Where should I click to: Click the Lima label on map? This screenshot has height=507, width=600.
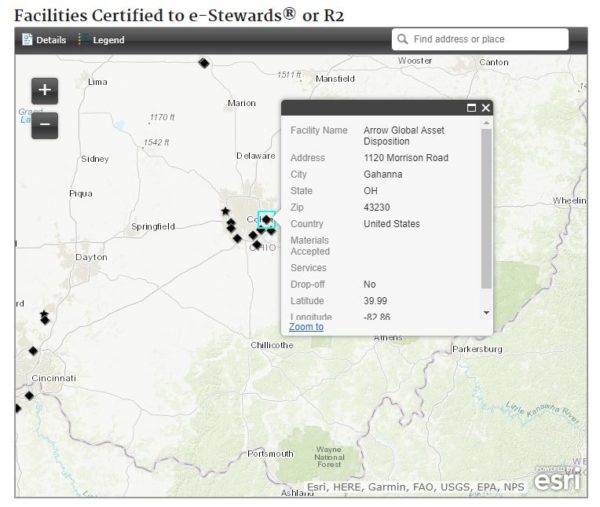click(98, 82)
